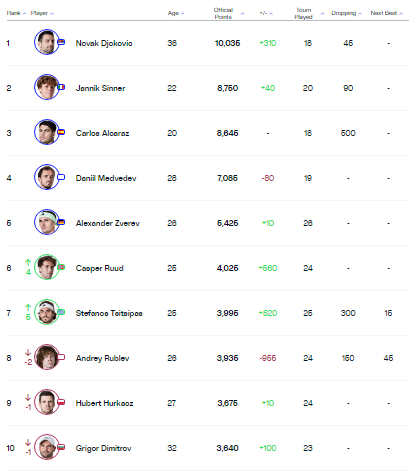Click the Italy flag beside Jannik Sinner

pyautogui.click(x=61, y=87)
